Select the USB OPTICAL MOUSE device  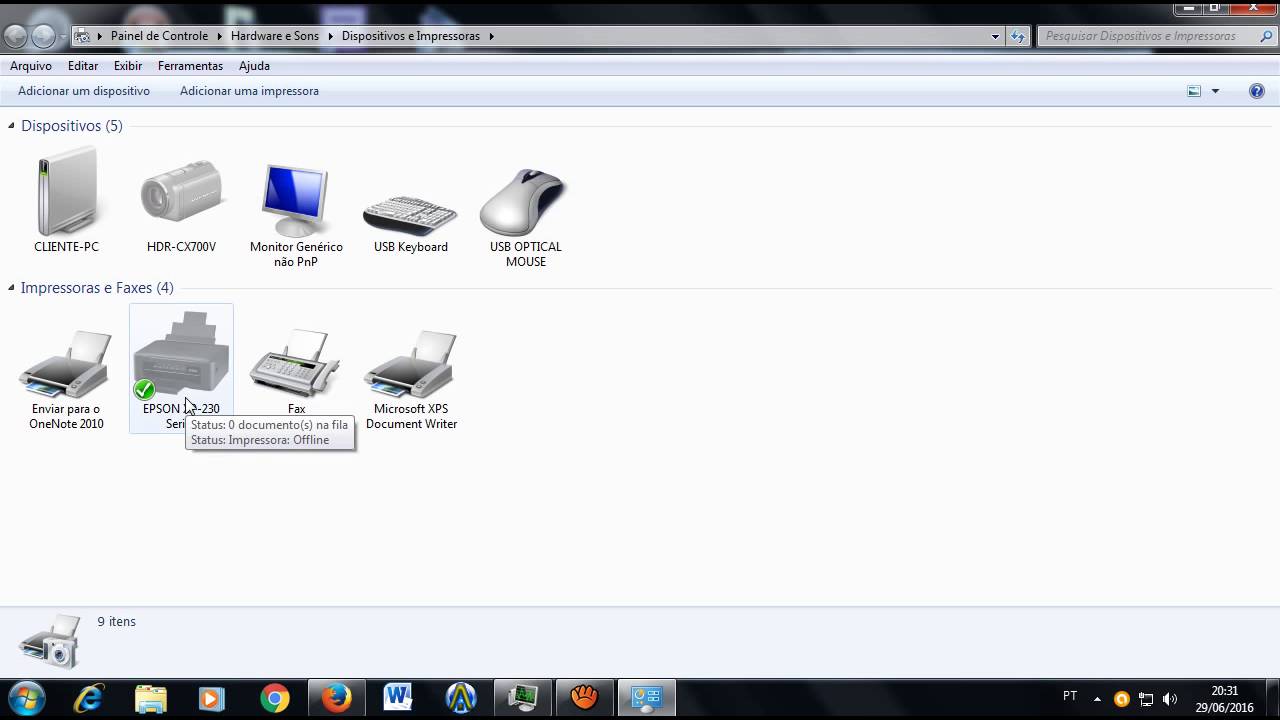point(525,202)
